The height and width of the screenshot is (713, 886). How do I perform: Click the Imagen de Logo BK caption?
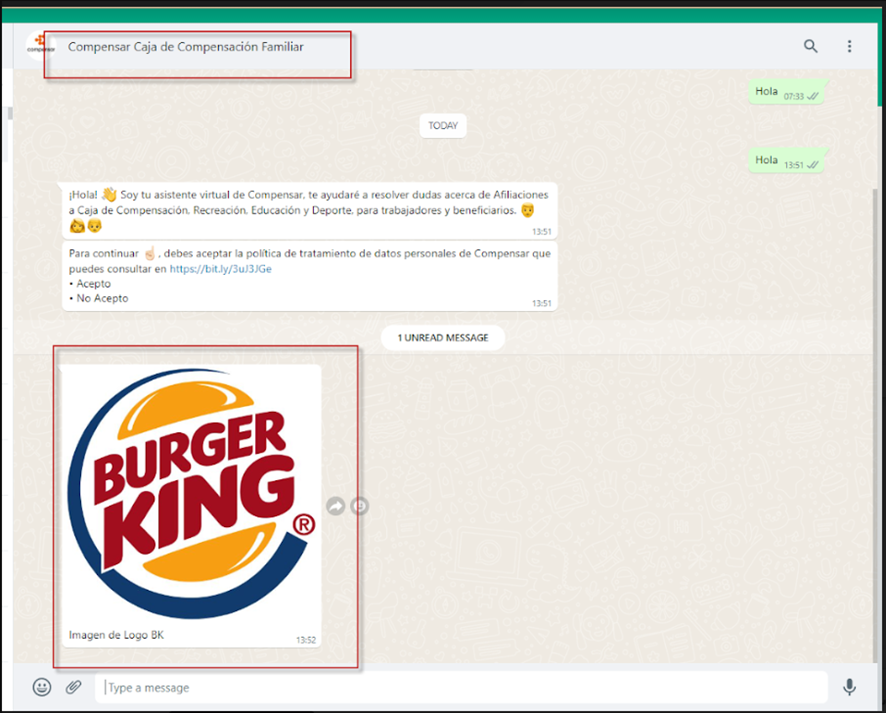point(116,635)
